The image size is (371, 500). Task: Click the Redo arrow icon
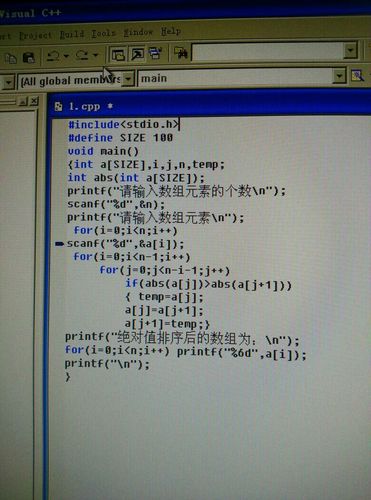pyautogui.click(x=82, y=55)
